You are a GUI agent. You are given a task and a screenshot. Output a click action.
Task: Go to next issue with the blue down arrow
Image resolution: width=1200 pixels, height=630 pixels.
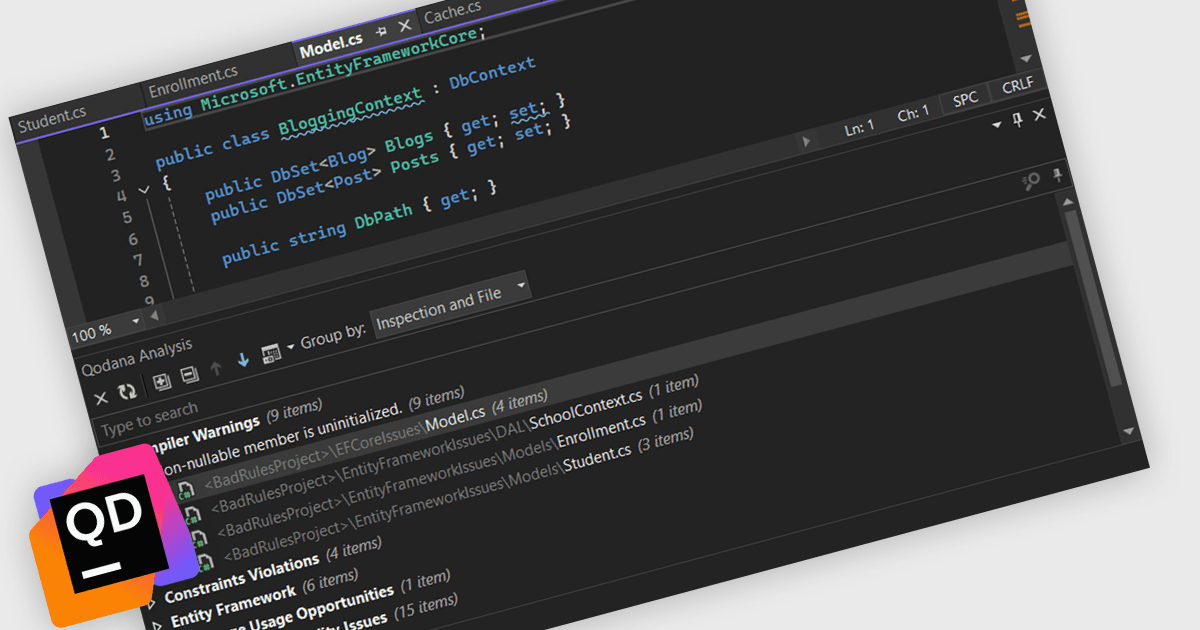coord(243,361)
